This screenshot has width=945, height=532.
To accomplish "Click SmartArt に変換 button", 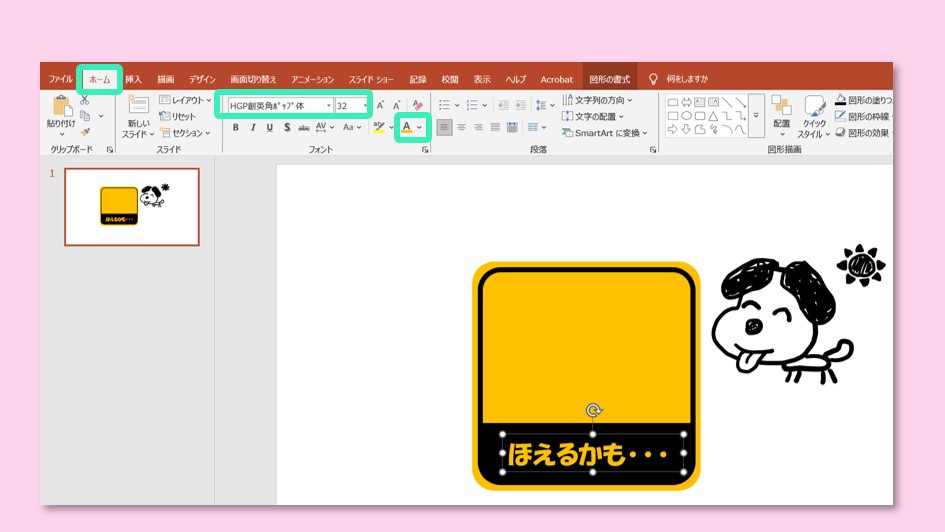I will pos(604,133).
